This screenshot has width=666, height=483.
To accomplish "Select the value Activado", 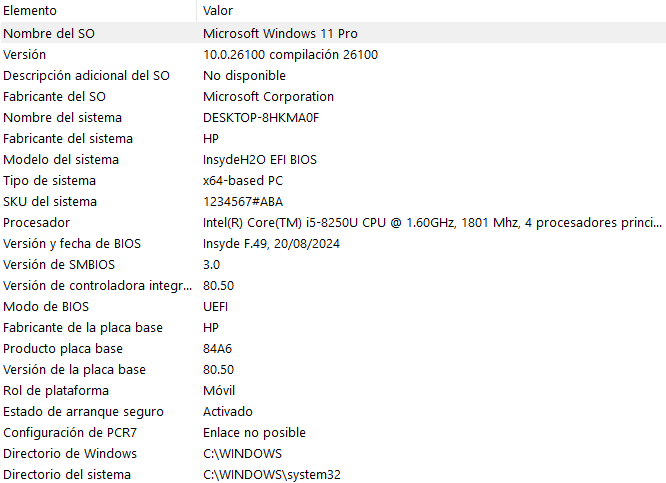I will [x=228, y=412].
